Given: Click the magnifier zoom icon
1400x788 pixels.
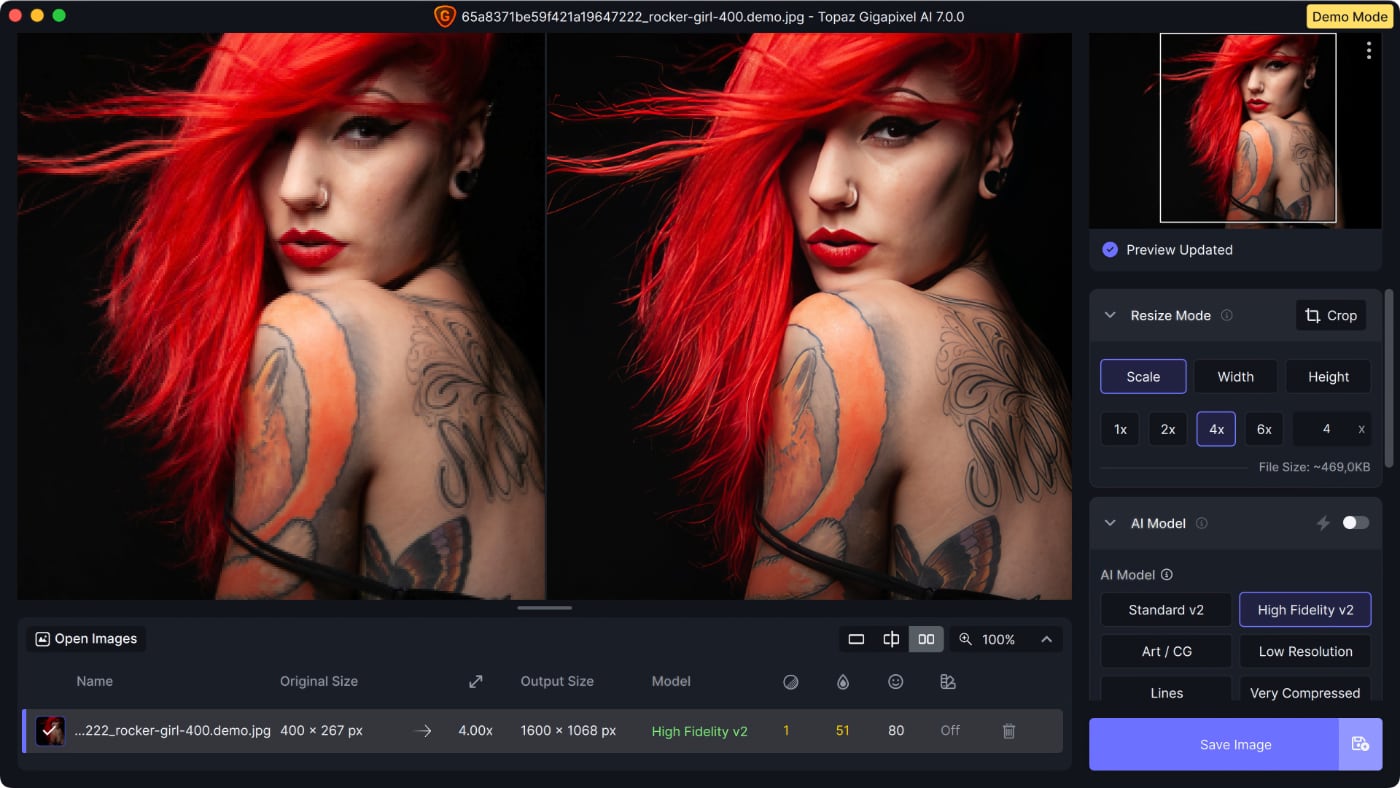Looking at the screenshot, I should [x=965, y=639].
